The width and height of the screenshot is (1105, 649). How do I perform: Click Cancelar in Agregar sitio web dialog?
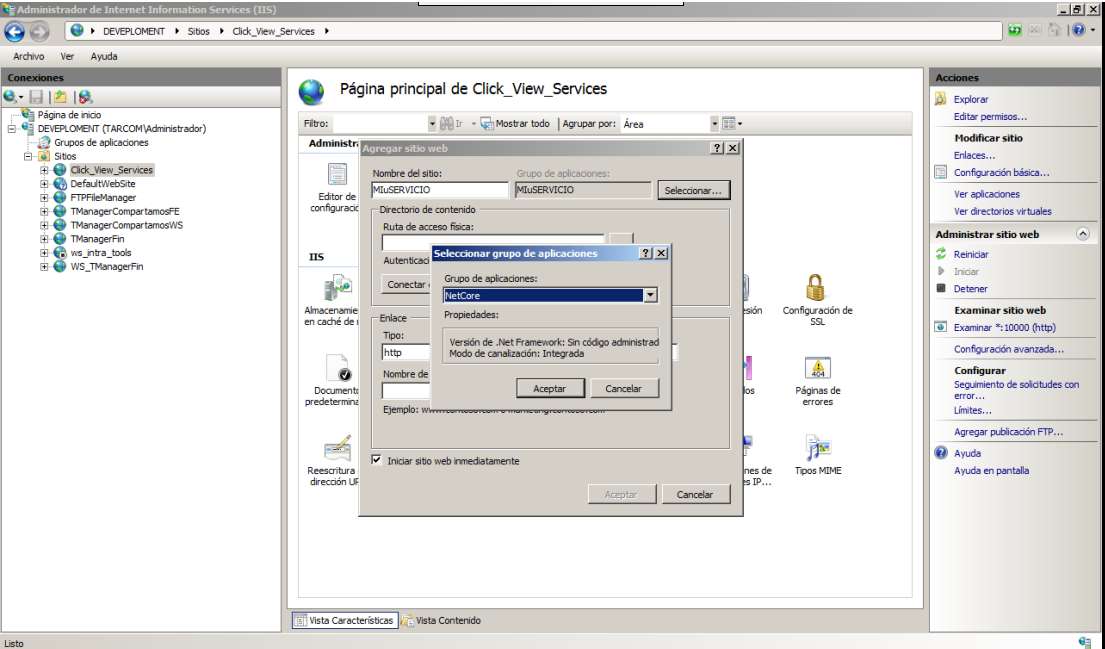click(x=695, y=495)
